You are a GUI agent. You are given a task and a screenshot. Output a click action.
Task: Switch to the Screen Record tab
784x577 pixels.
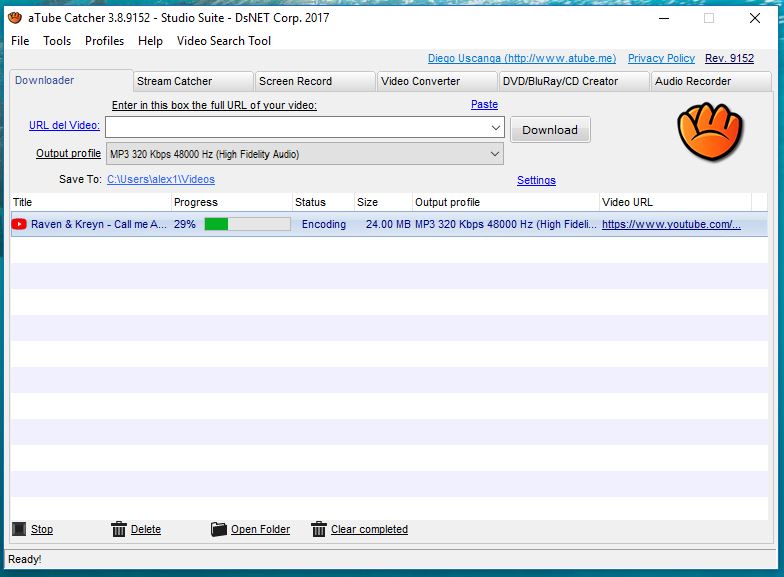(x=315, y=81)
